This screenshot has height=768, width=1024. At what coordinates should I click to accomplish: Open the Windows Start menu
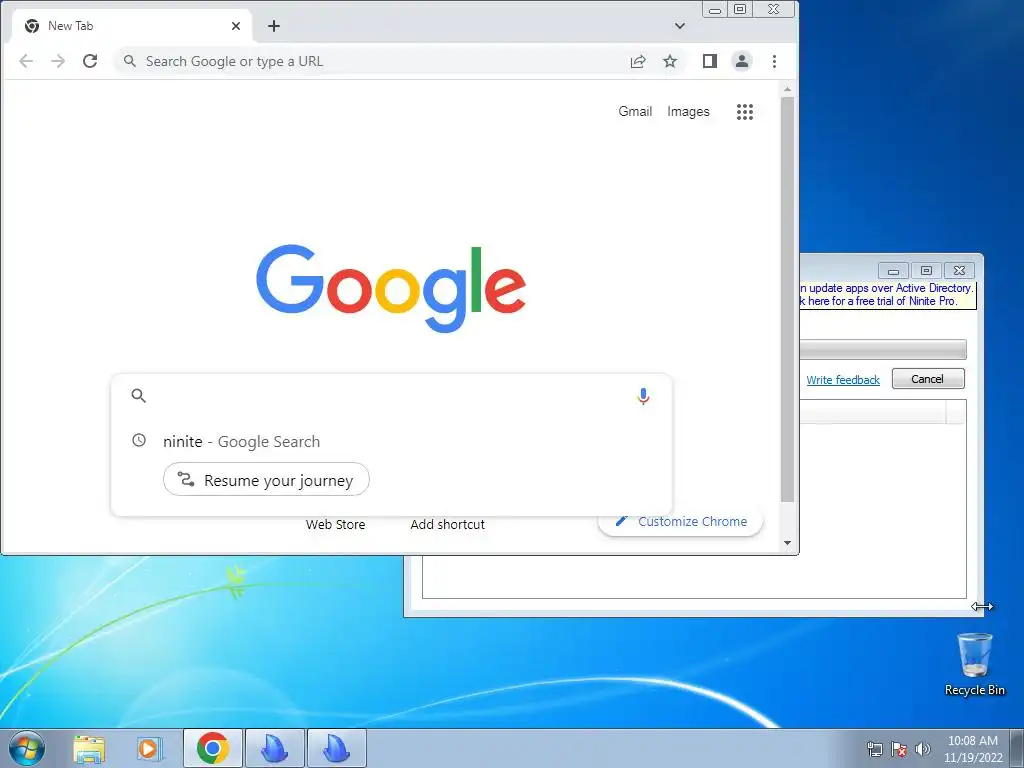(27, 749)
